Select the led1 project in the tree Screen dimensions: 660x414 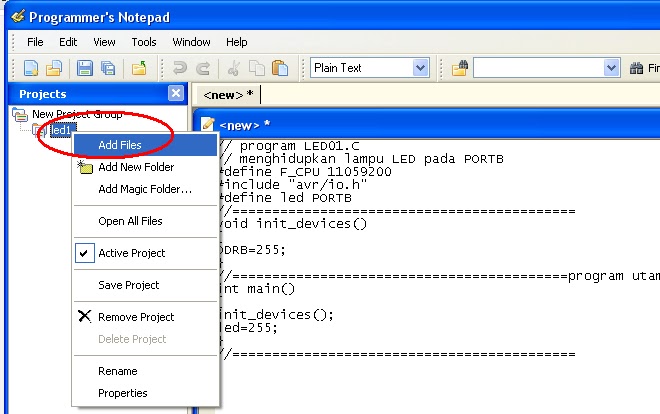(x=62, y=130)
